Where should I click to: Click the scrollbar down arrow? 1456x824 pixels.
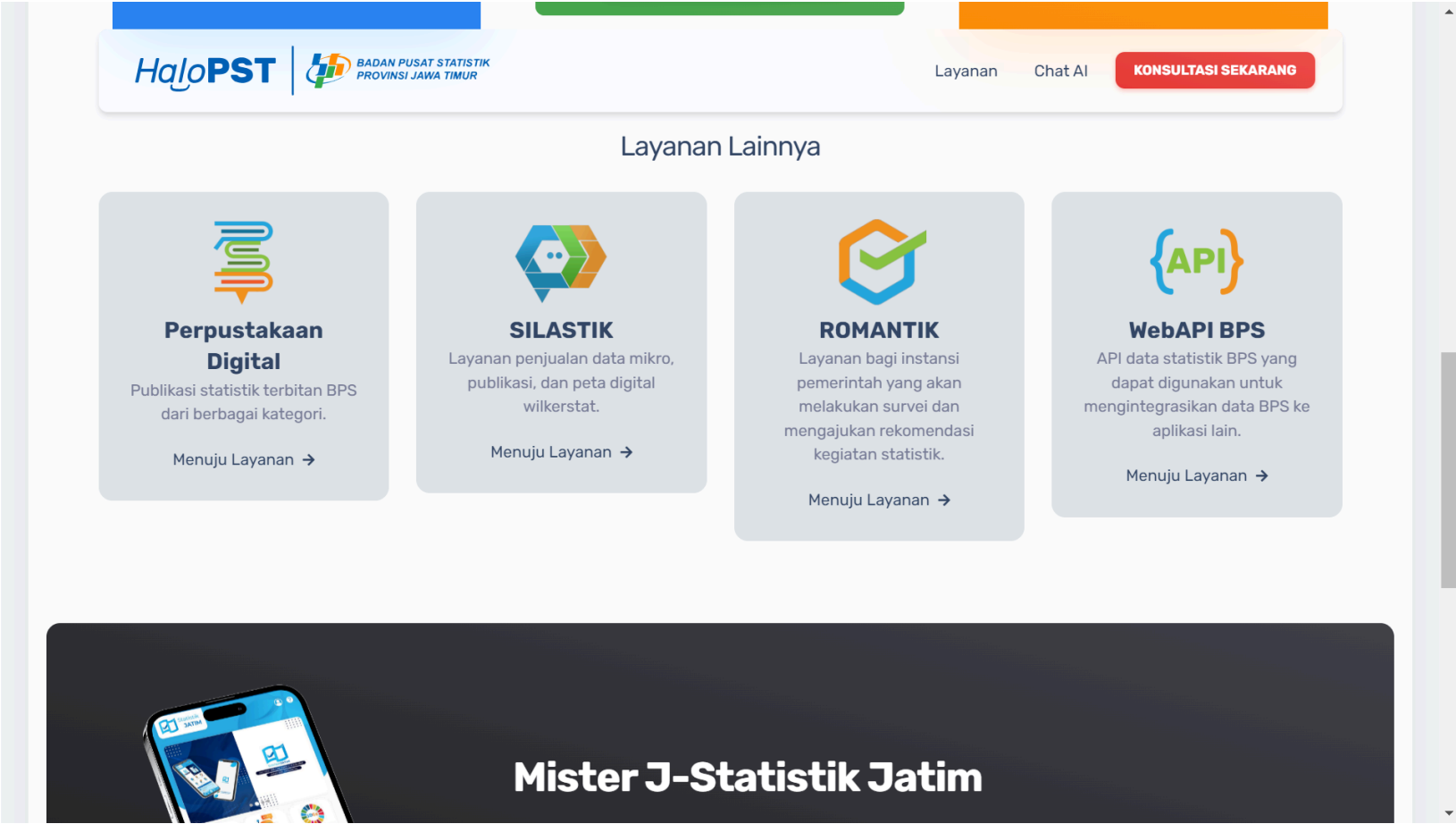coord(1448,814)
